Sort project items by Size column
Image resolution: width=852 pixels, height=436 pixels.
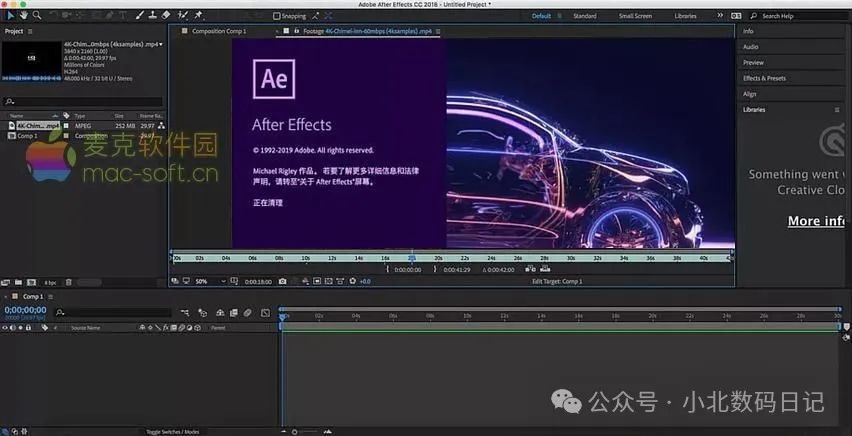119,116
